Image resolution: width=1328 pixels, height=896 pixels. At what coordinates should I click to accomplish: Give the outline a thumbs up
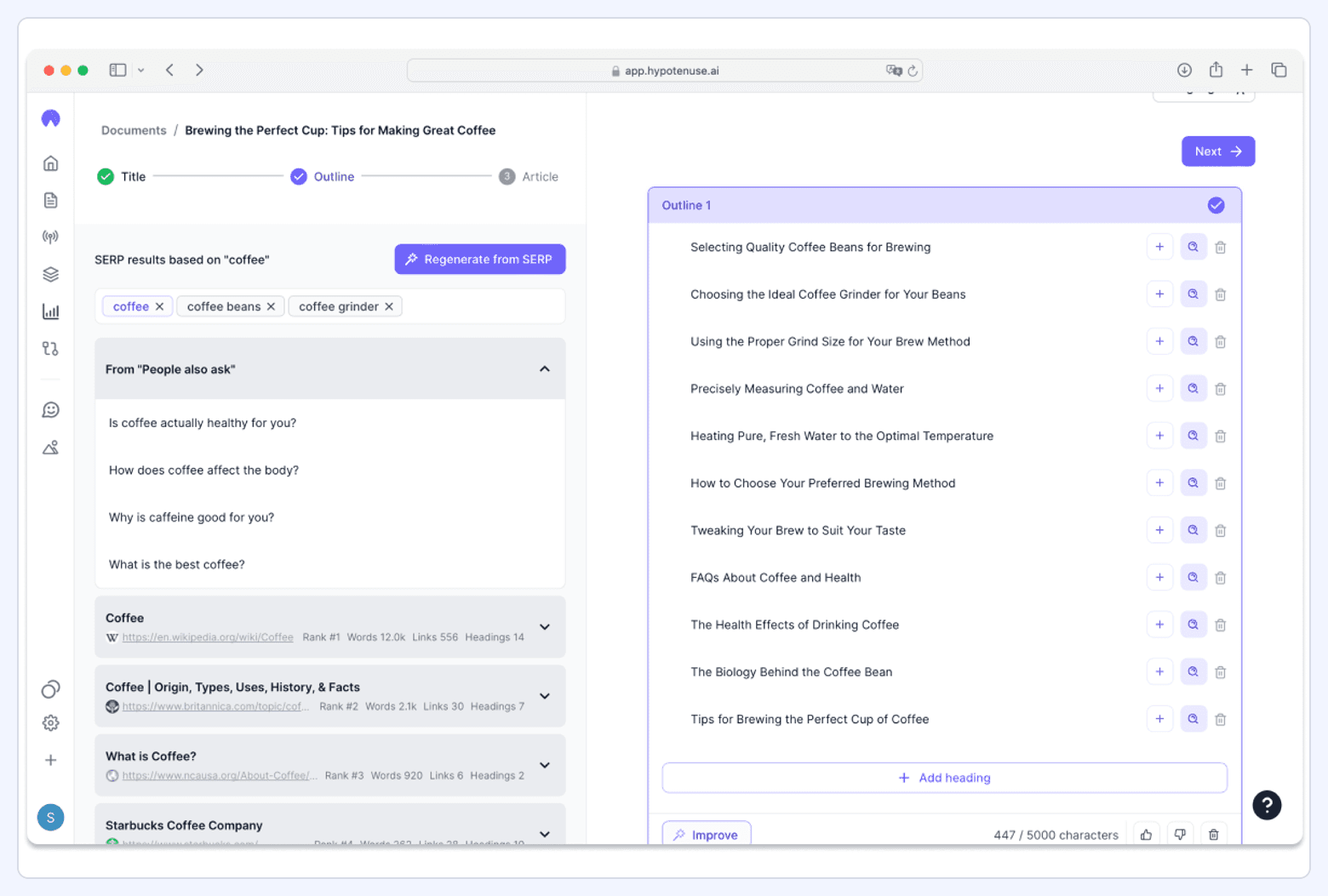[1146, 835]
